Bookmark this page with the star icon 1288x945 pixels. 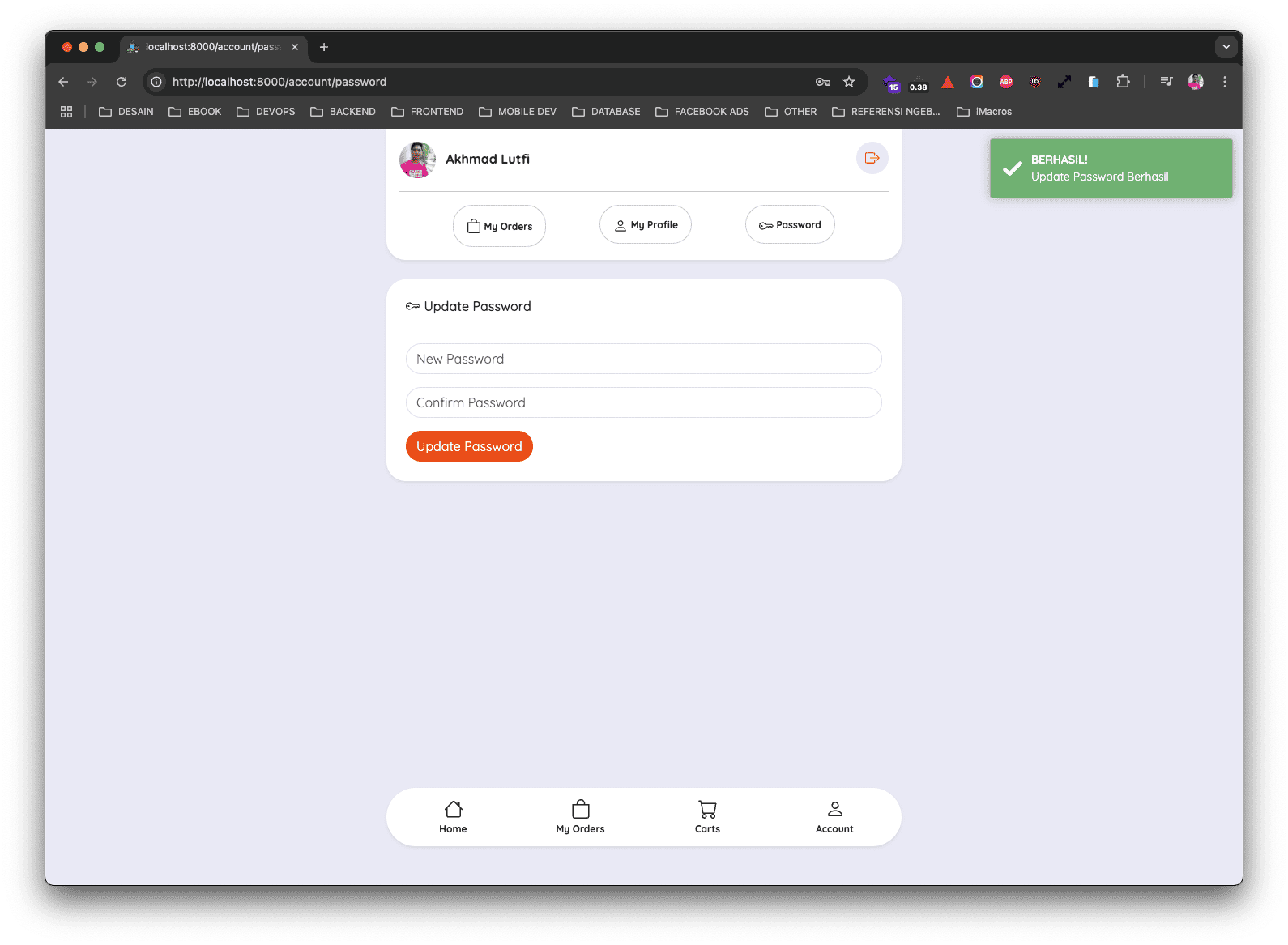(849, 82)
